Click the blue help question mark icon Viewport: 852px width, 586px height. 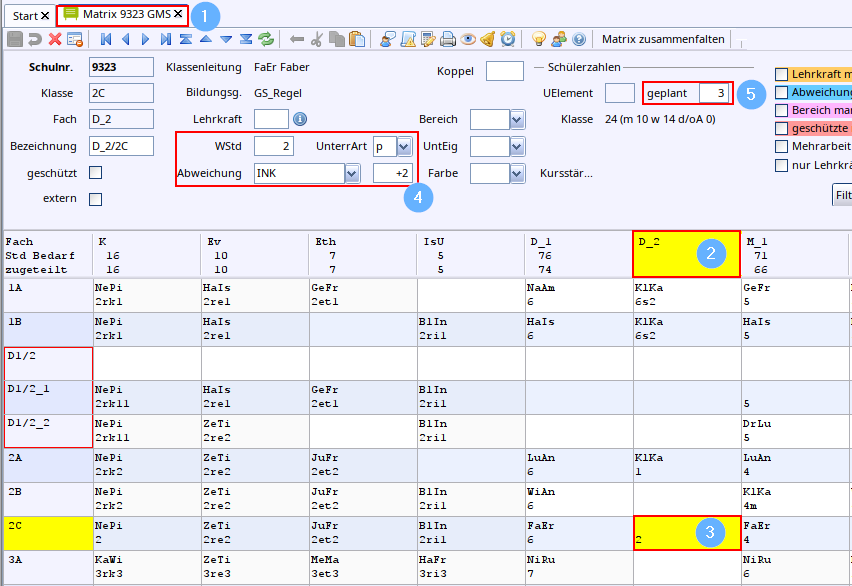coord(579,40)
